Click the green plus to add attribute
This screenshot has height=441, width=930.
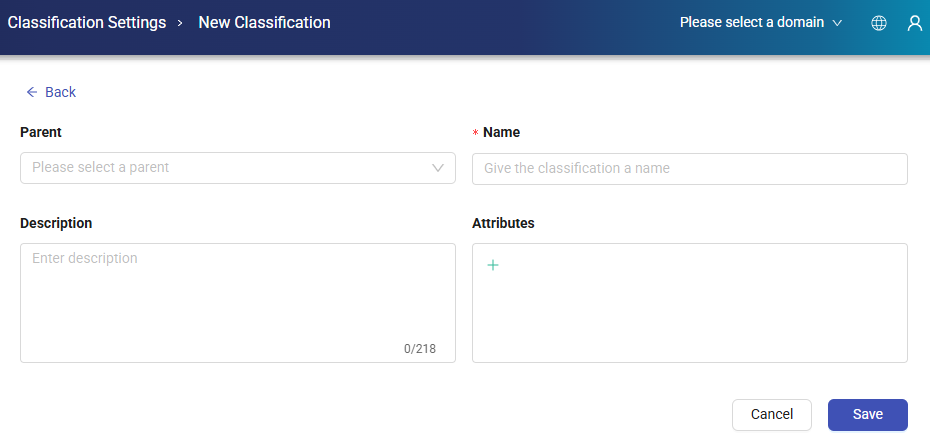[492, 265]
